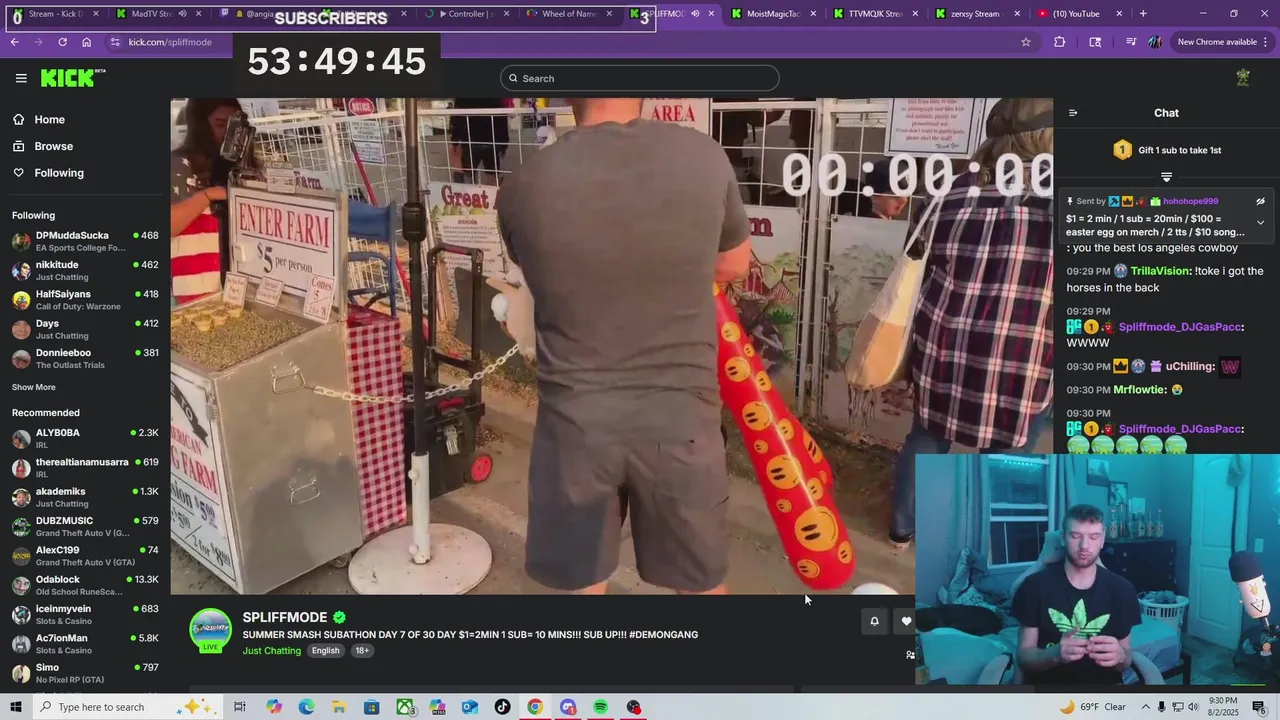This screenshot has height=720, width=1280.
Task: Open Windows notification center icon
Action: click(1259, 707)
